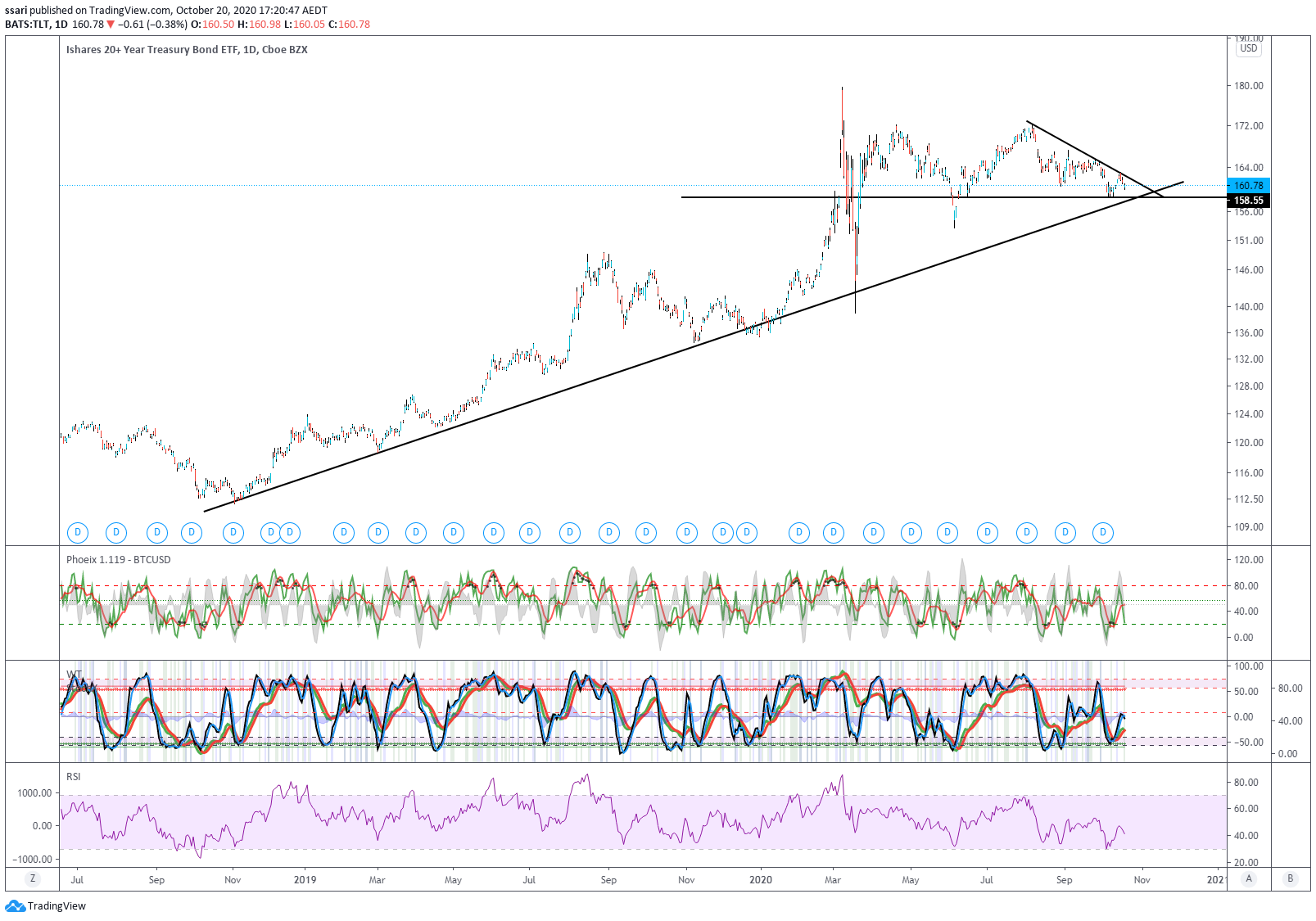
Task: Open the USD currency label
Action: pos(1249,48)
